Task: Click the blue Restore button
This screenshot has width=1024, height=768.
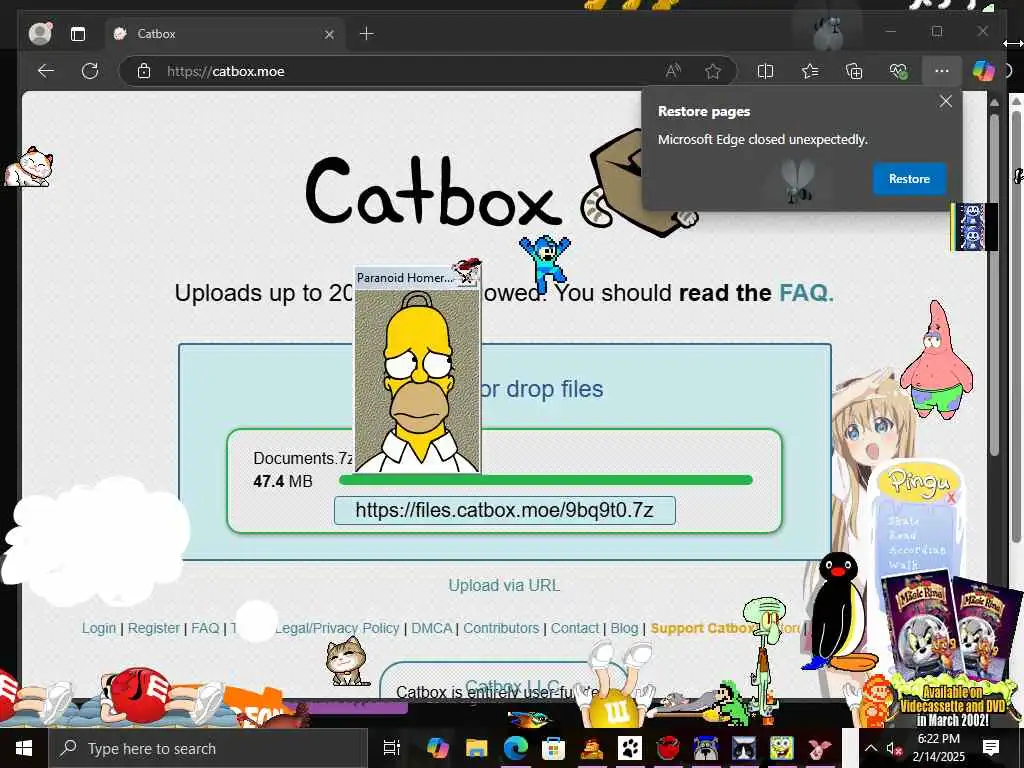Action: [x=909, y=179]
